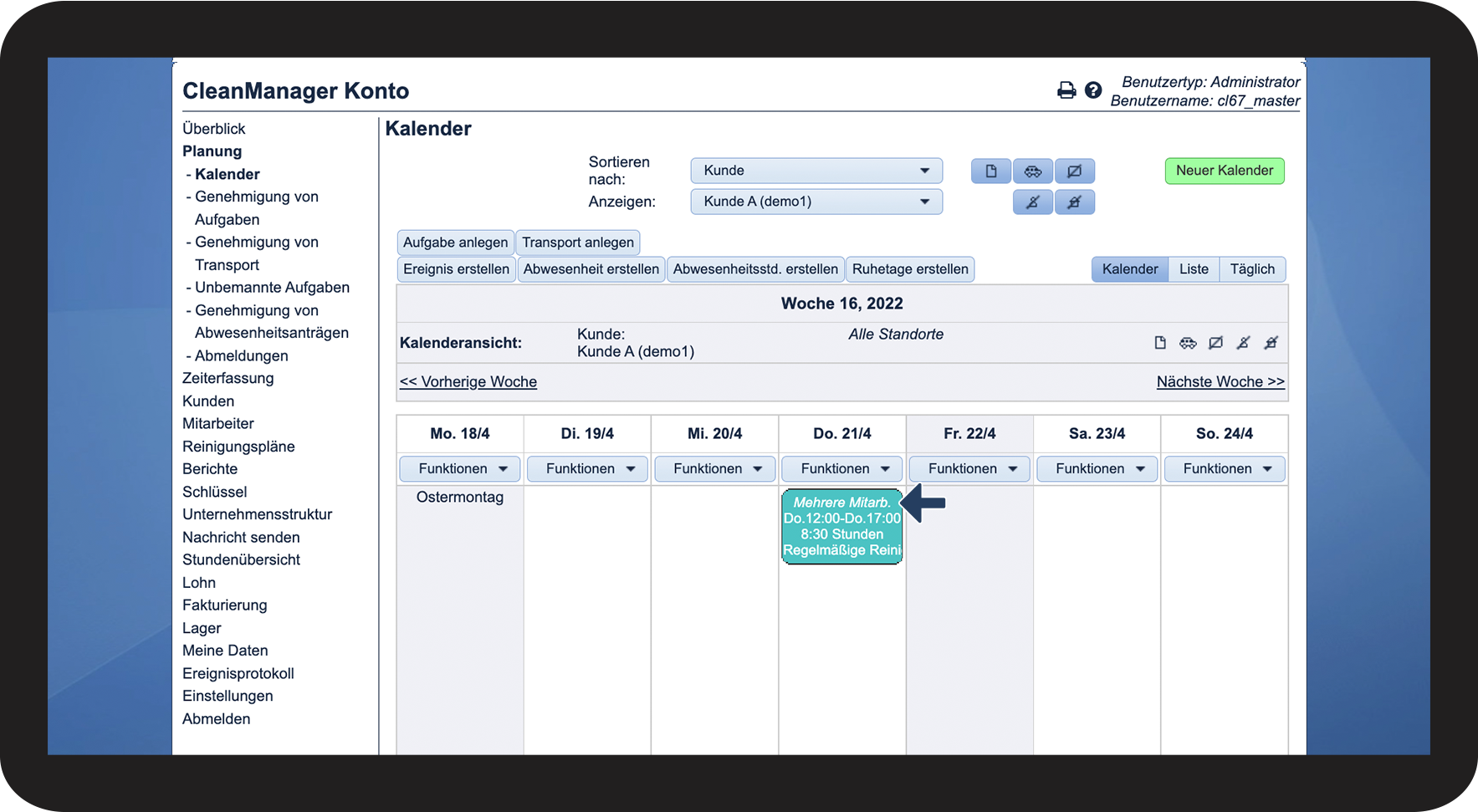Open Berichte in the sidebar
1478x812 pixels.
coord(210,469)
